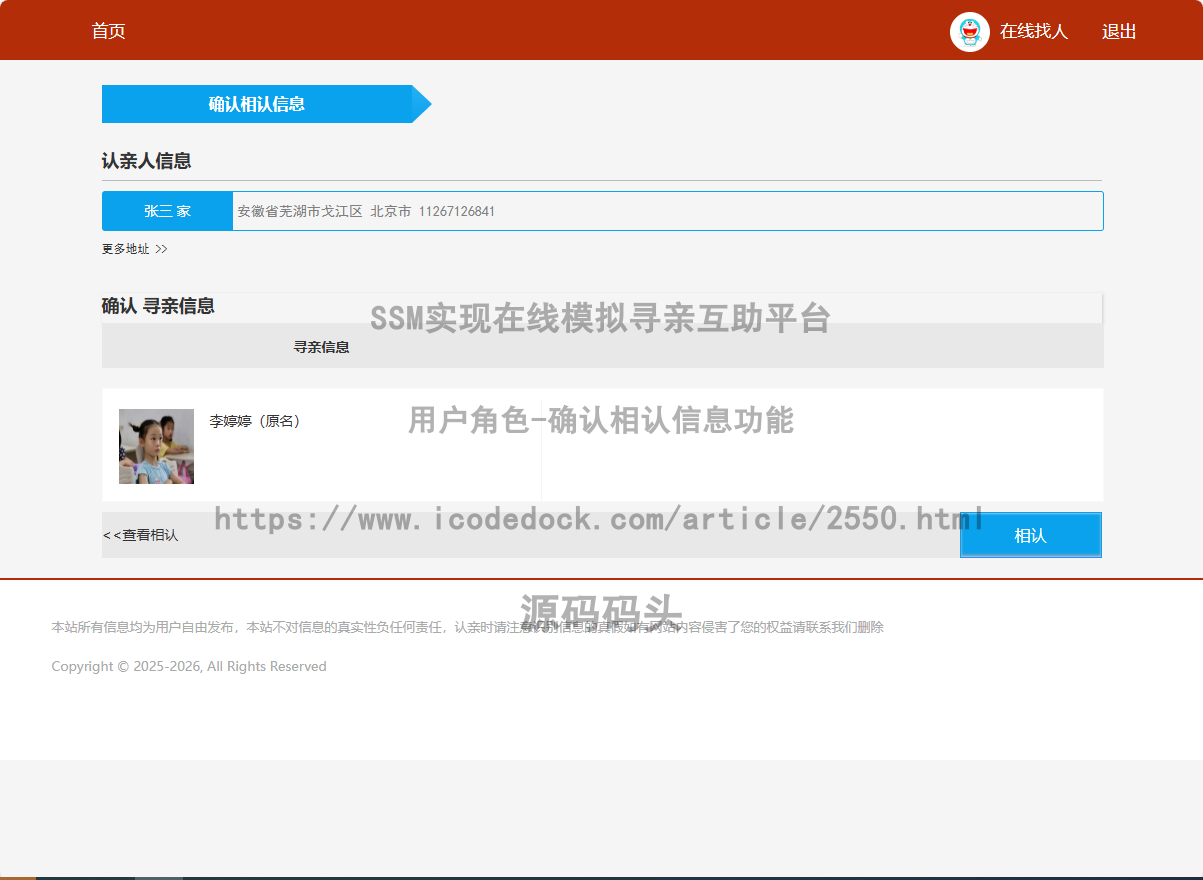Open the 首页 home link

pyautogui.click(x=109, y=31)
